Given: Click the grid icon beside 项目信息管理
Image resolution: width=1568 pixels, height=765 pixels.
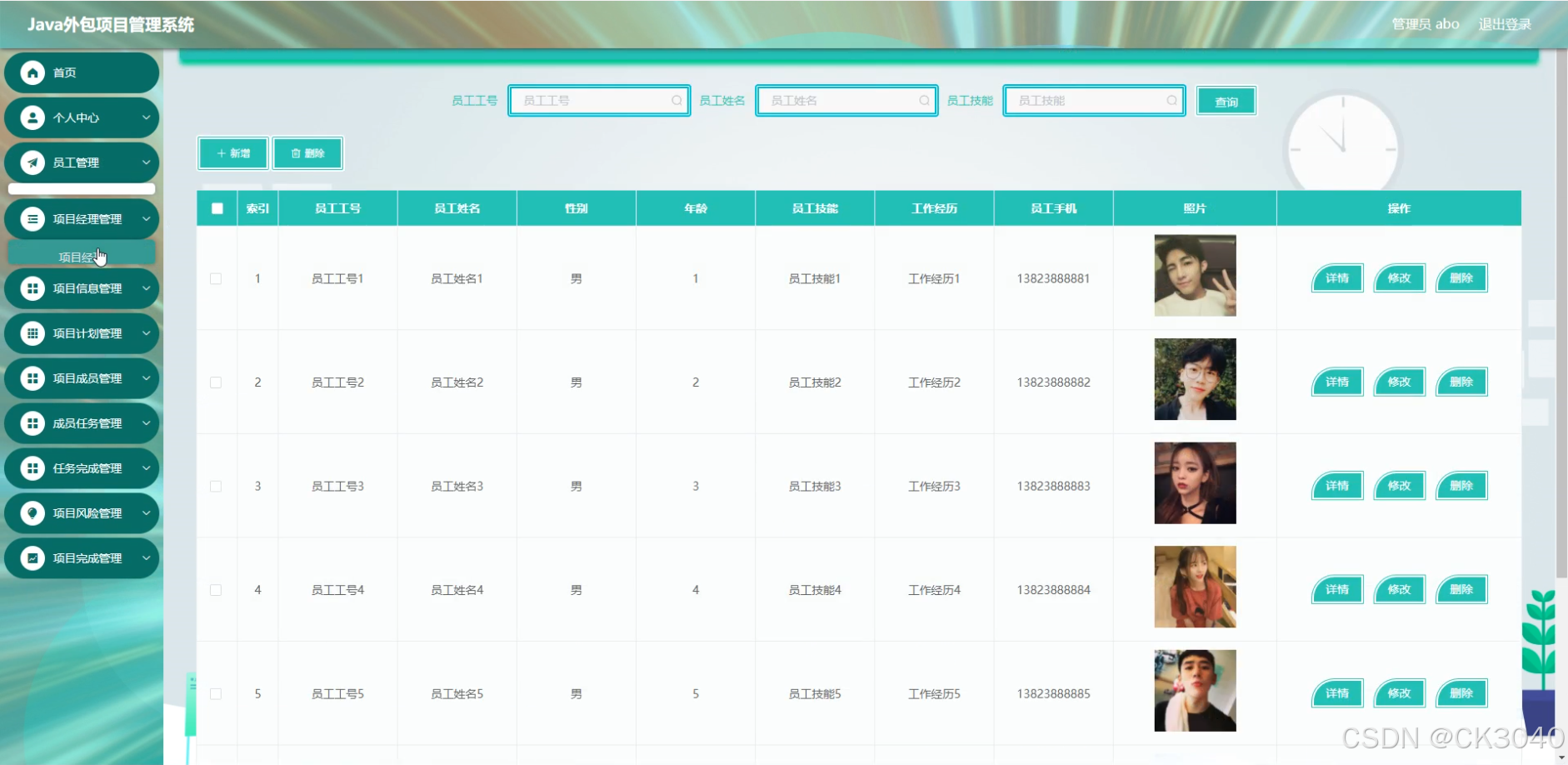Looking at the screenshot, I should pos(32,289).
